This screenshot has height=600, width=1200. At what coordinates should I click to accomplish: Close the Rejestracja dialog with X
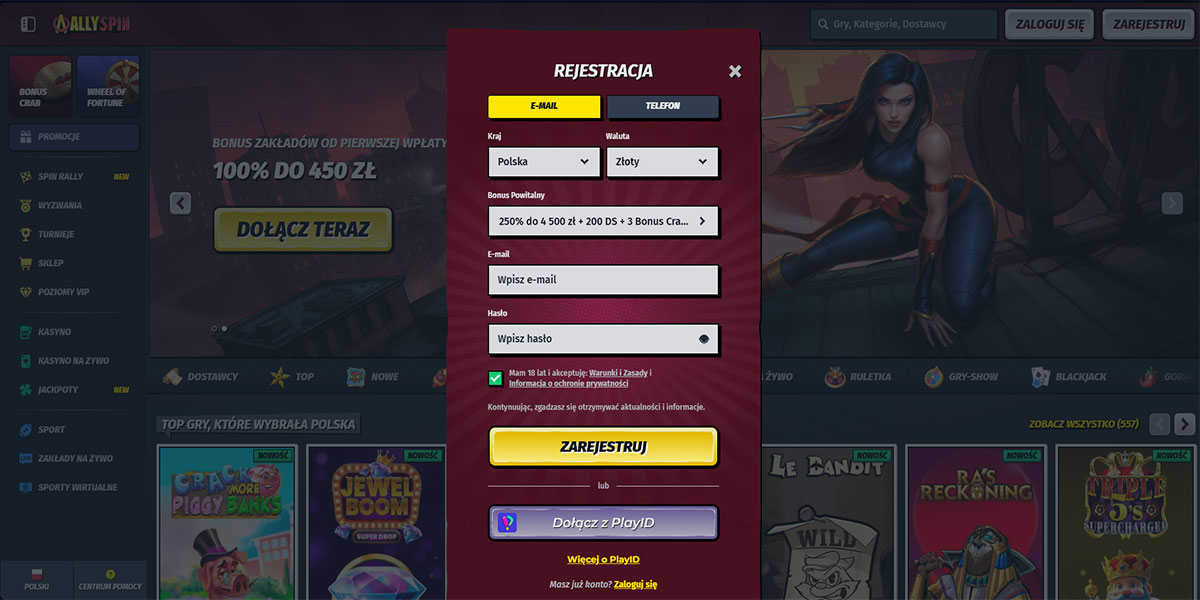(735, 71)
